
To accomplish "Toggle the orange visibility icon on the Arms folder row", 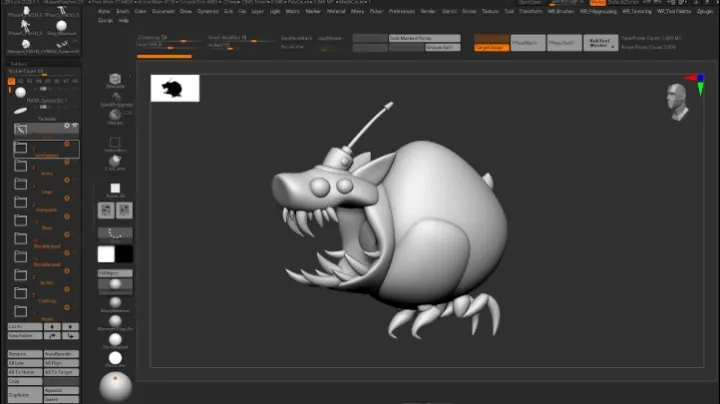I will click(x=67, y=162).
